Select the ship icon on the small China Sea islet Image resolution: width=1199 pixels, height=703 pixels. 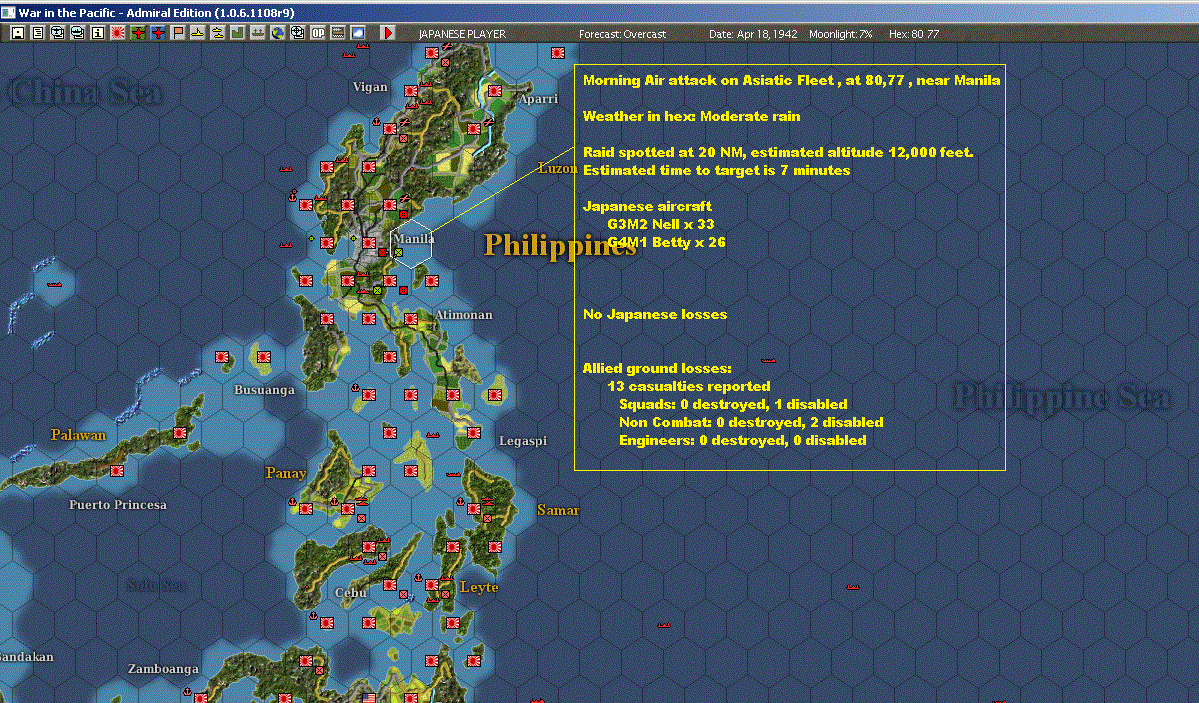(x=54, y=284)
